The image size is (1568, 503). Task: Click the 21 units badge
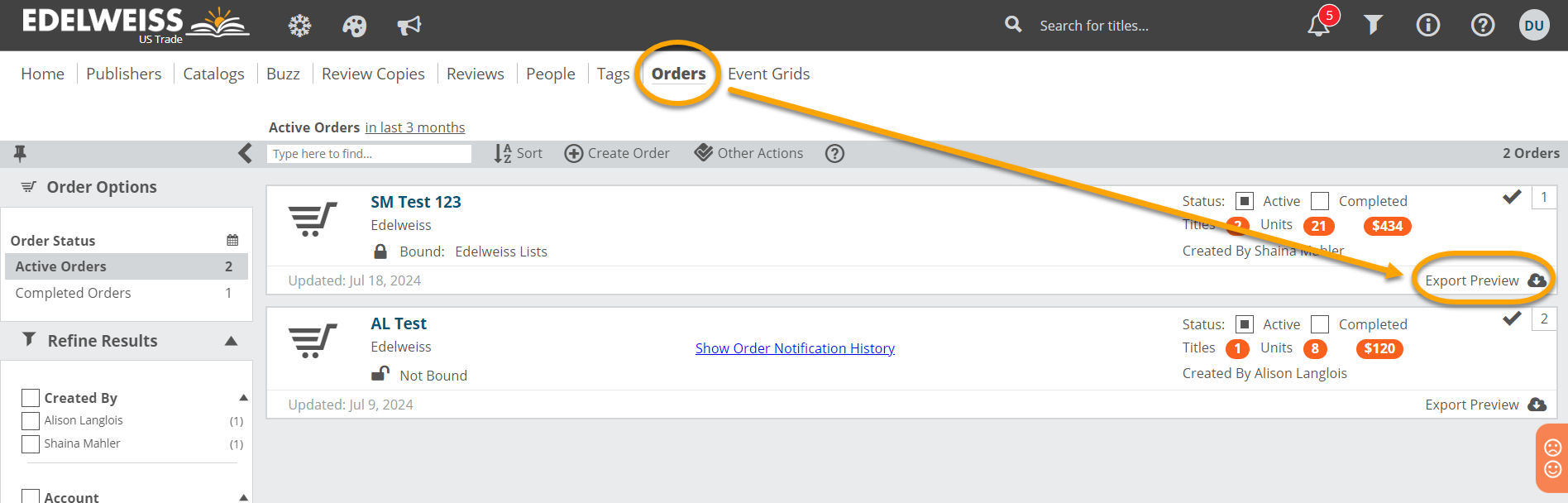point(1319,226)
